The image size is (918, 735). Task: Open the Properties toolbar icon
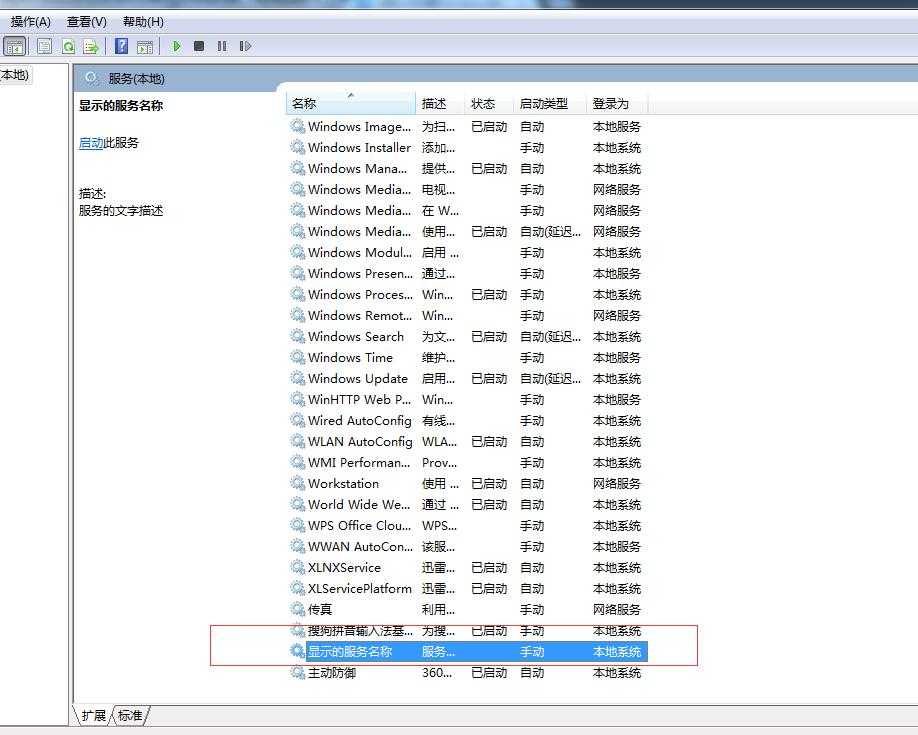pyautogui.click(x=44, y=46)
